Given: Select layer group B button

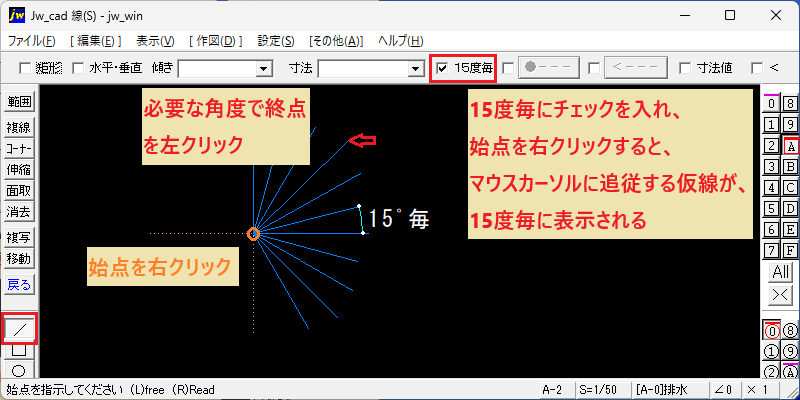Looking at the screenshot, I should click(x=790, y=166).
